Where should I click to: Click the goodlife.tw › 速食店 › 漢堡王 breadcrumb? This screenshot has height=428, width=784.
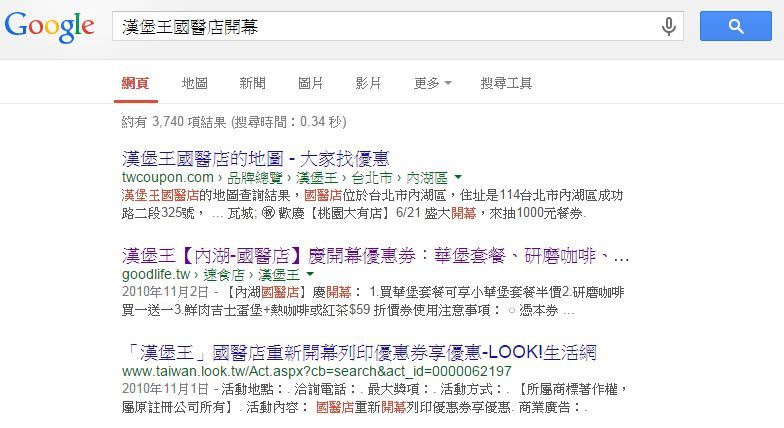[210, 274]
